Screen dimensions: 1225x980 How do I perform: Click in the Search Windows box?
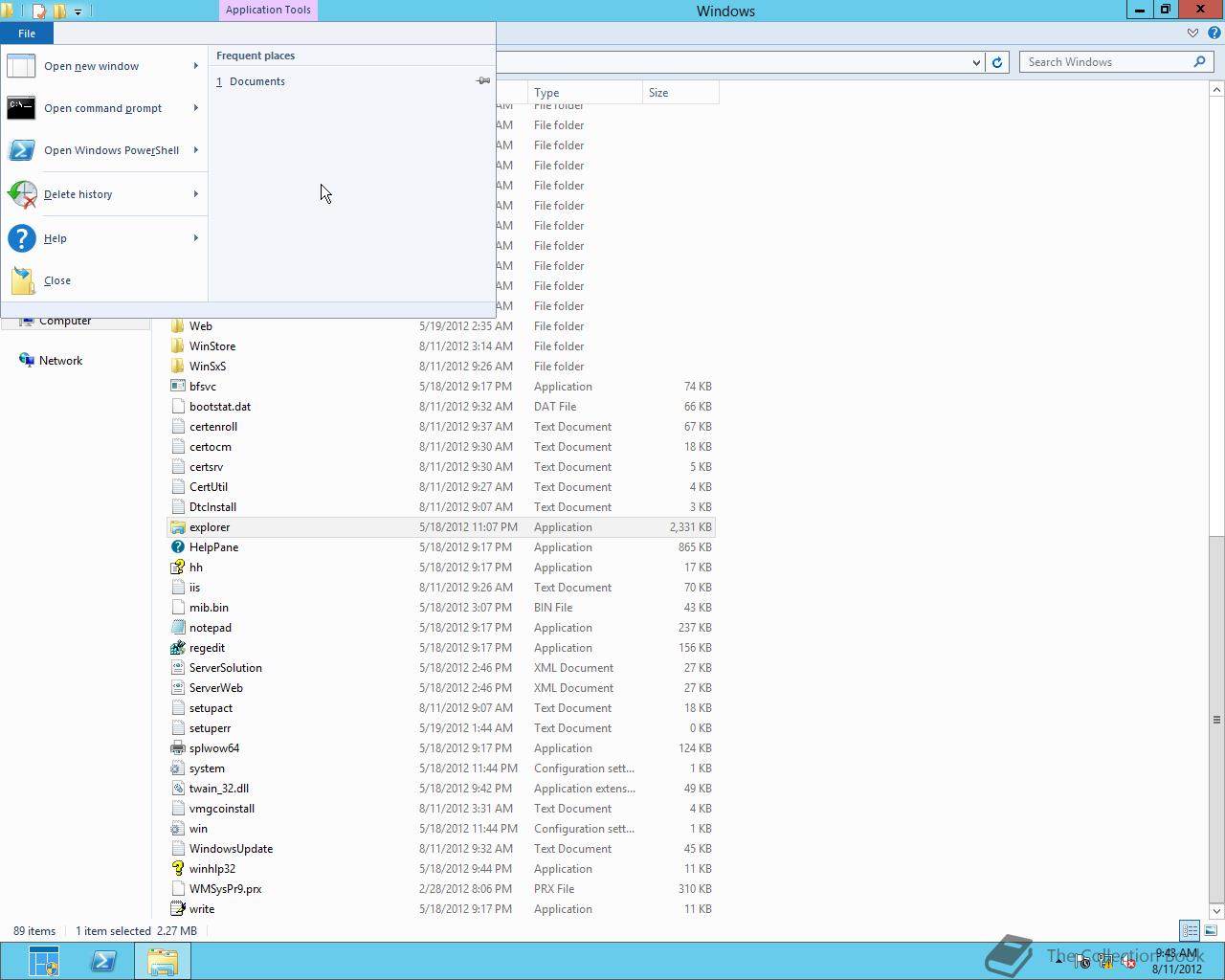tap(1107, 62)
